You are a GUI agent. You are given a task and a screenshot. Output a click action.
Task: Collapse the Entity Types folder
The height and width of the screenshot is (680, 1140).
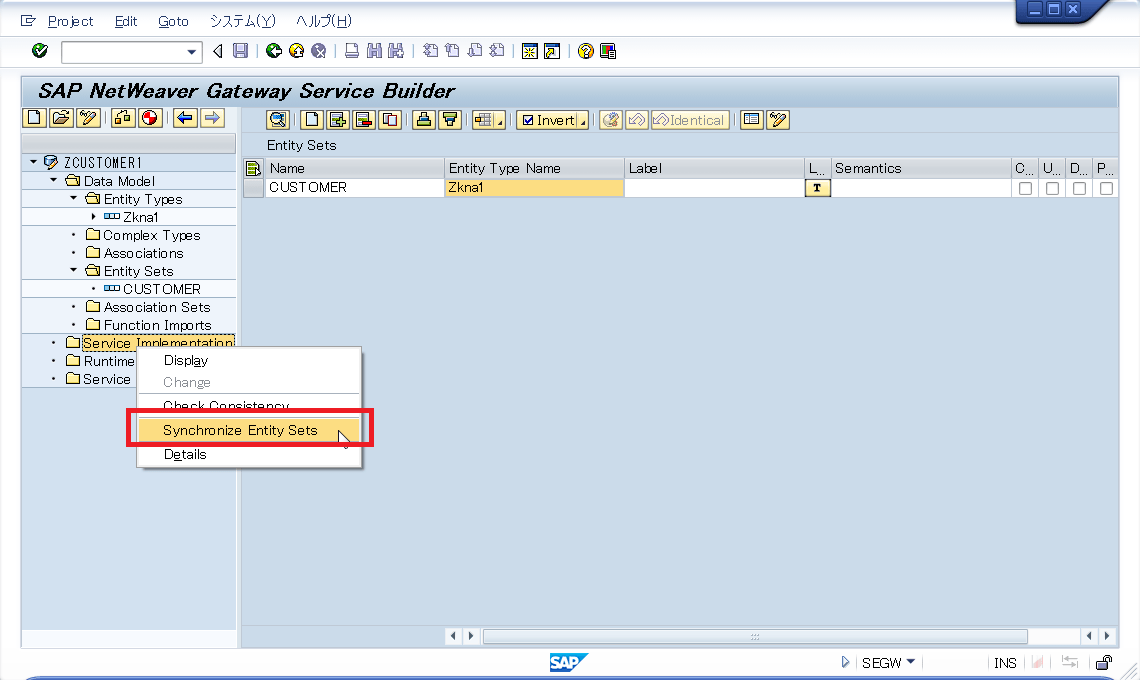[73, 199]
